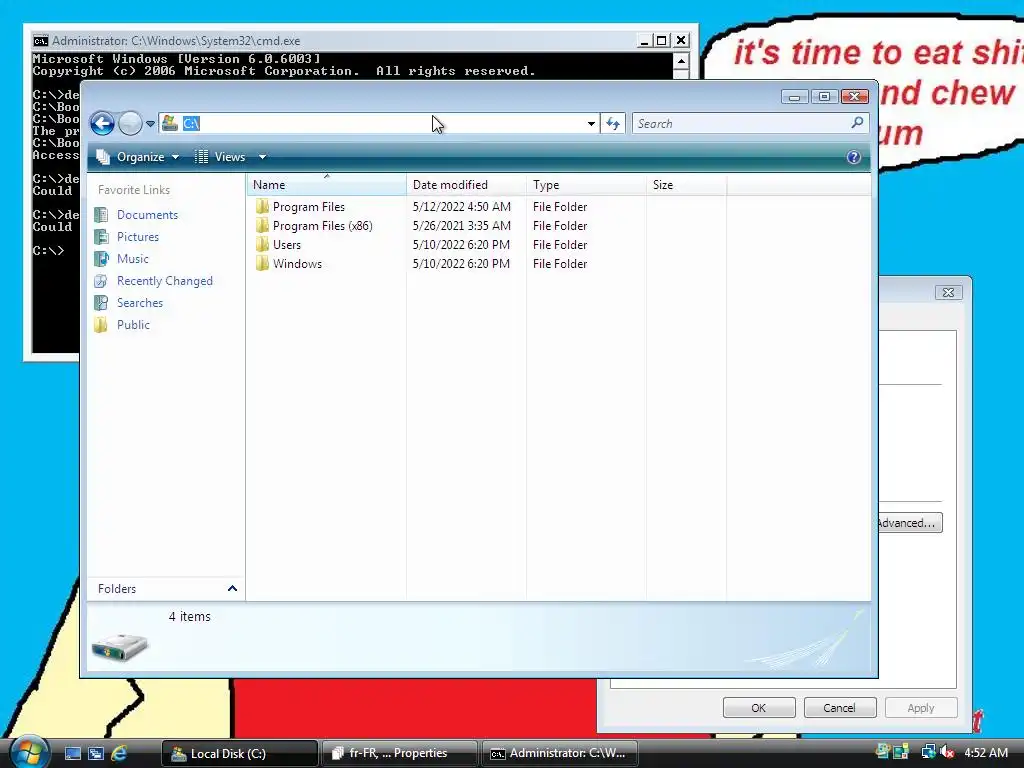Click the Forward navigation arrow in Explorer

130,123
